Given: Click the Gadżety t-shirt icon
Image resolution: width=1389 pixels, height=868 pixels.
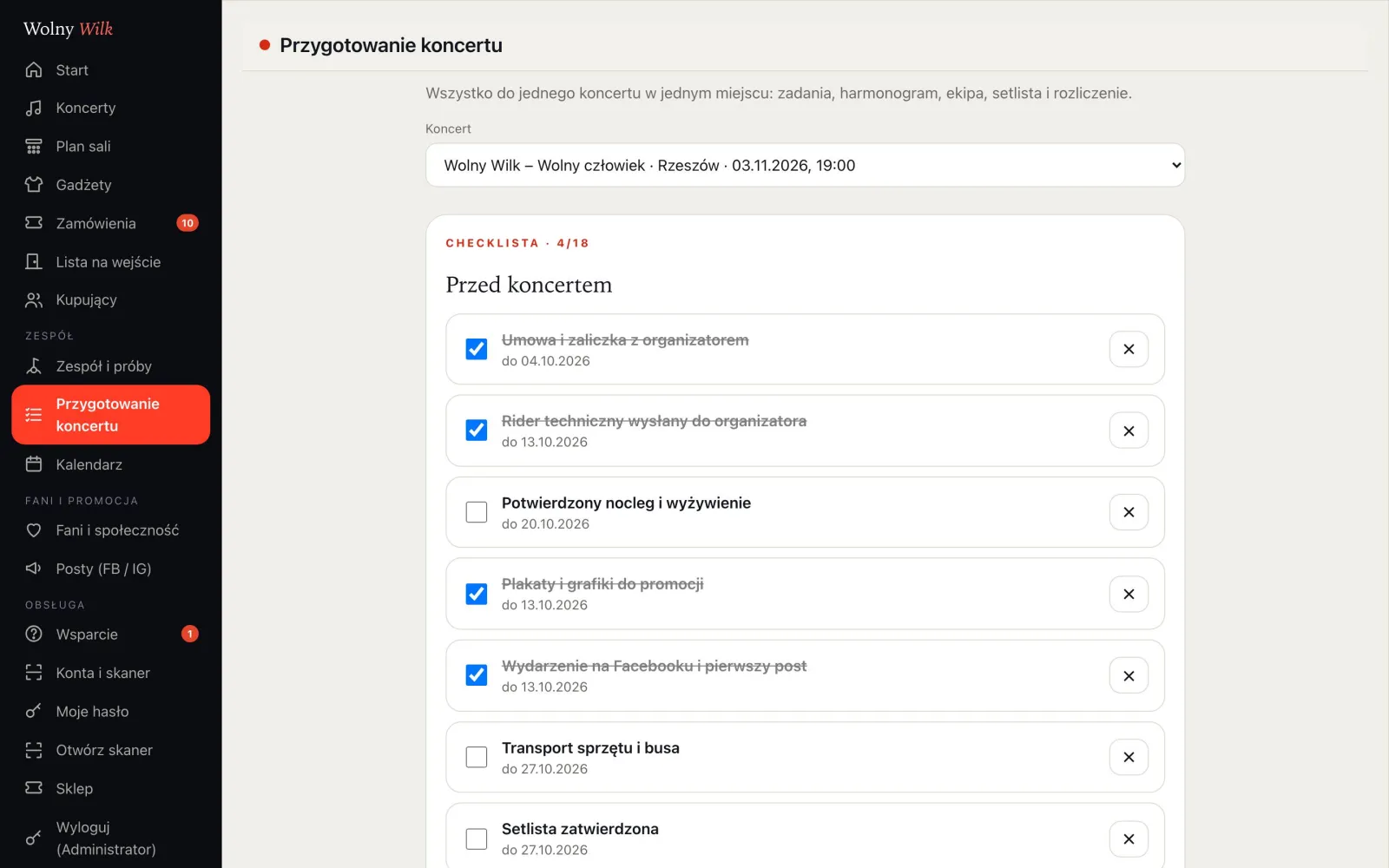Looking at the screenshot, I should tap(34, 184).
